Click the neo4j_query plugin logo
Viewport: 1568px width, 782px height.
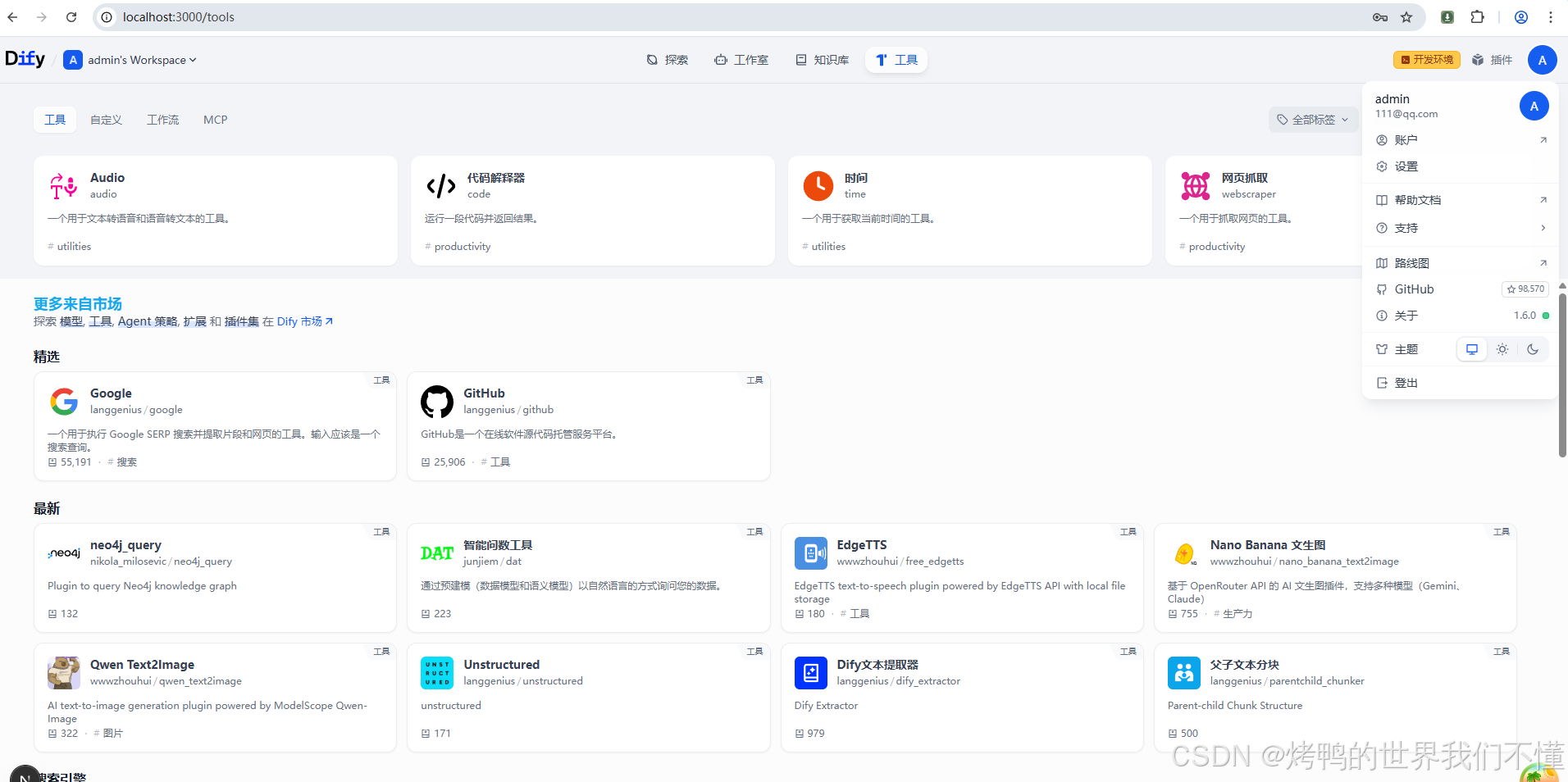pyautogui.click(x=64, y=553)
